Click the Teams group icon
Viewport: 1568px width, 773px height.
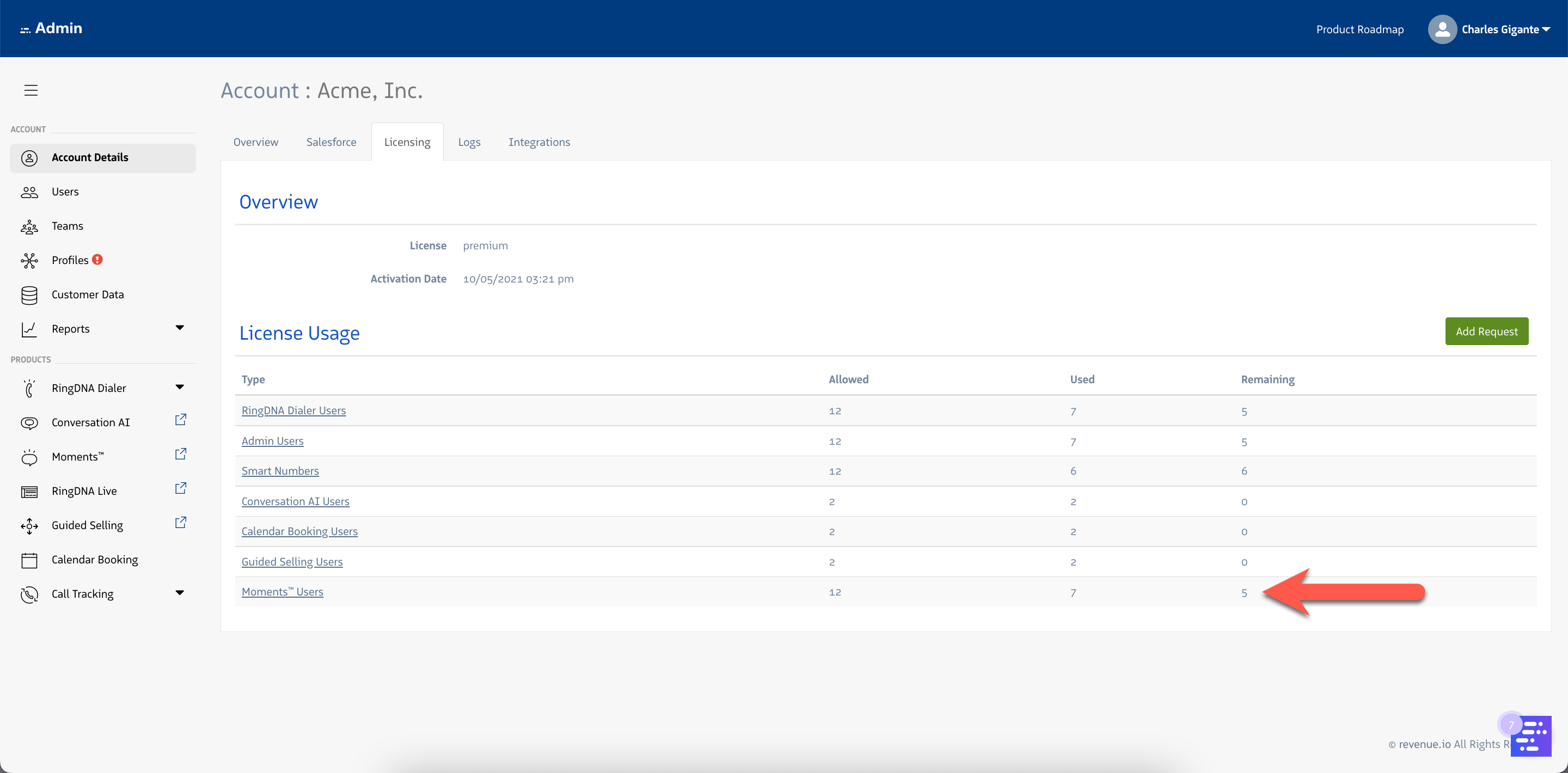pyautogui.click(x=29, y=226)
